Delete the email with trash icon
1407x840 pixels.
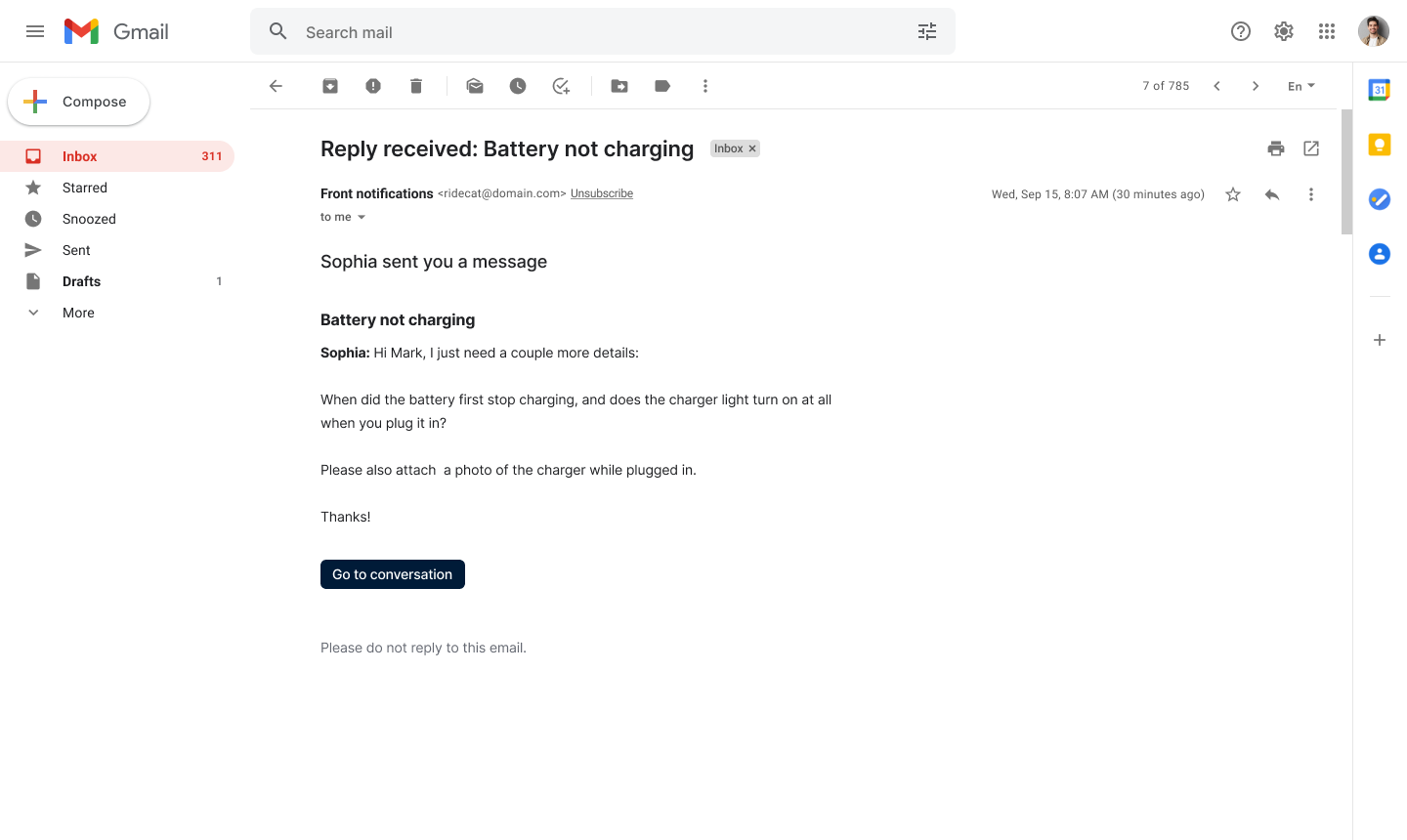tap(416, 86)
